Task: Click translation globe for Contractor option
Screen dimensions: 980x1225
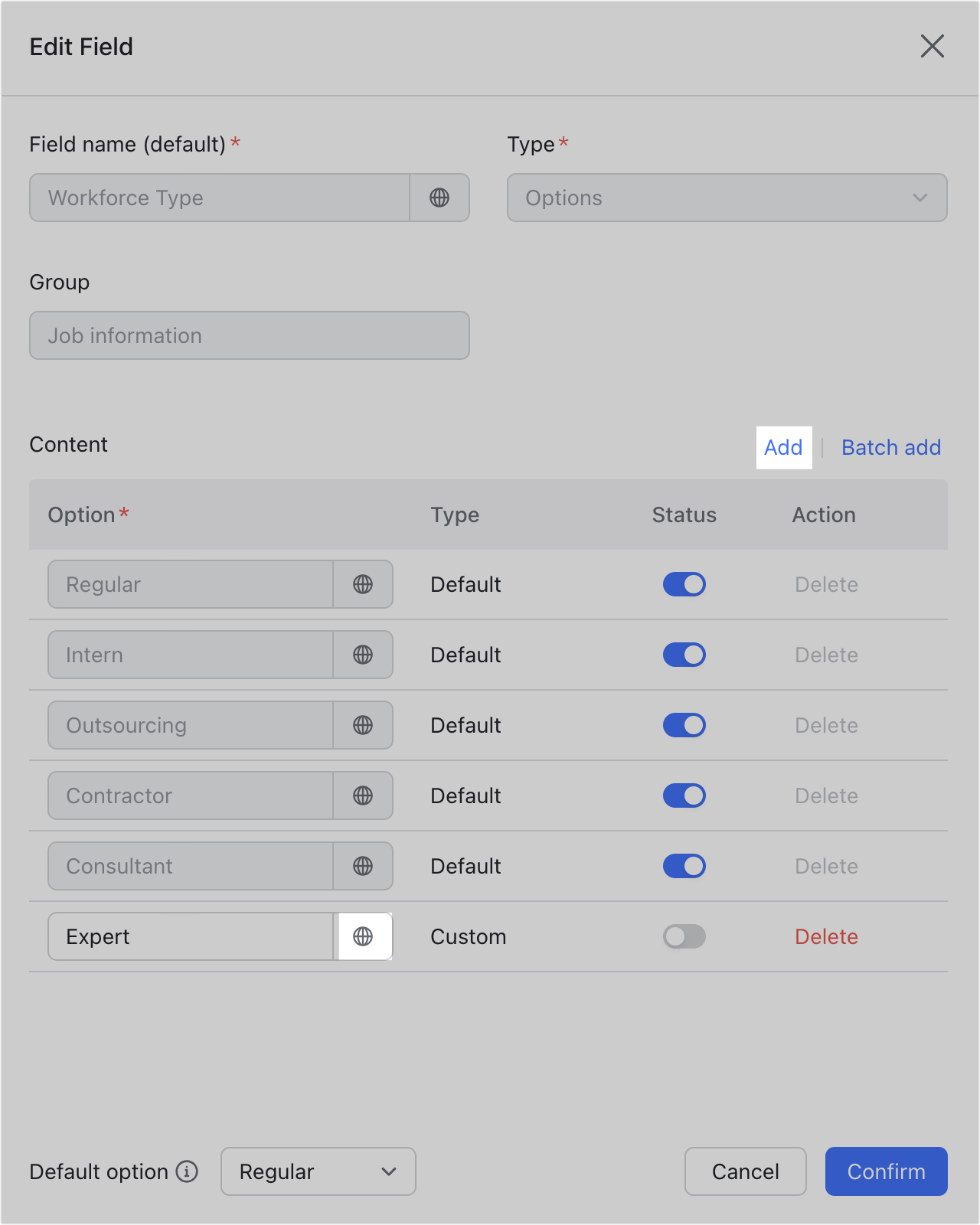Action: (363, 795)
